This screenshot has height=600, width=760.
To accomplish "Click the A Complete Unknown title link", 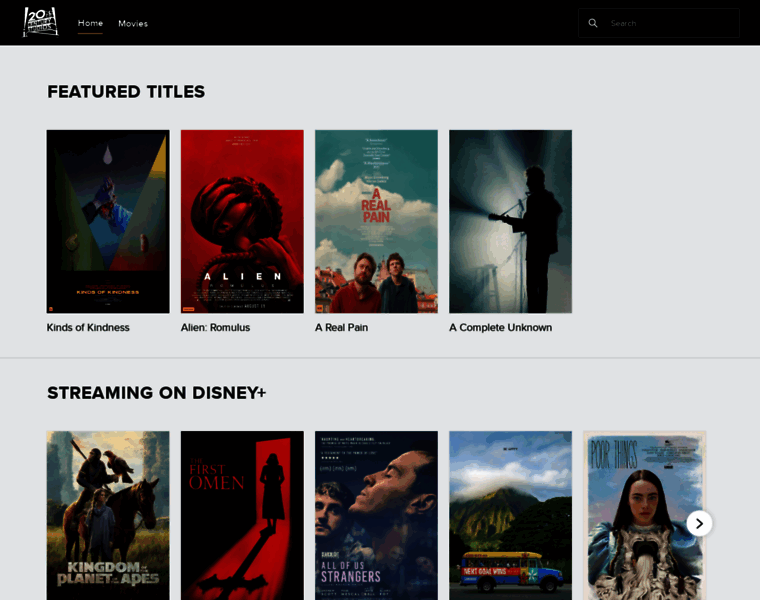I will [x=500, y=328].
